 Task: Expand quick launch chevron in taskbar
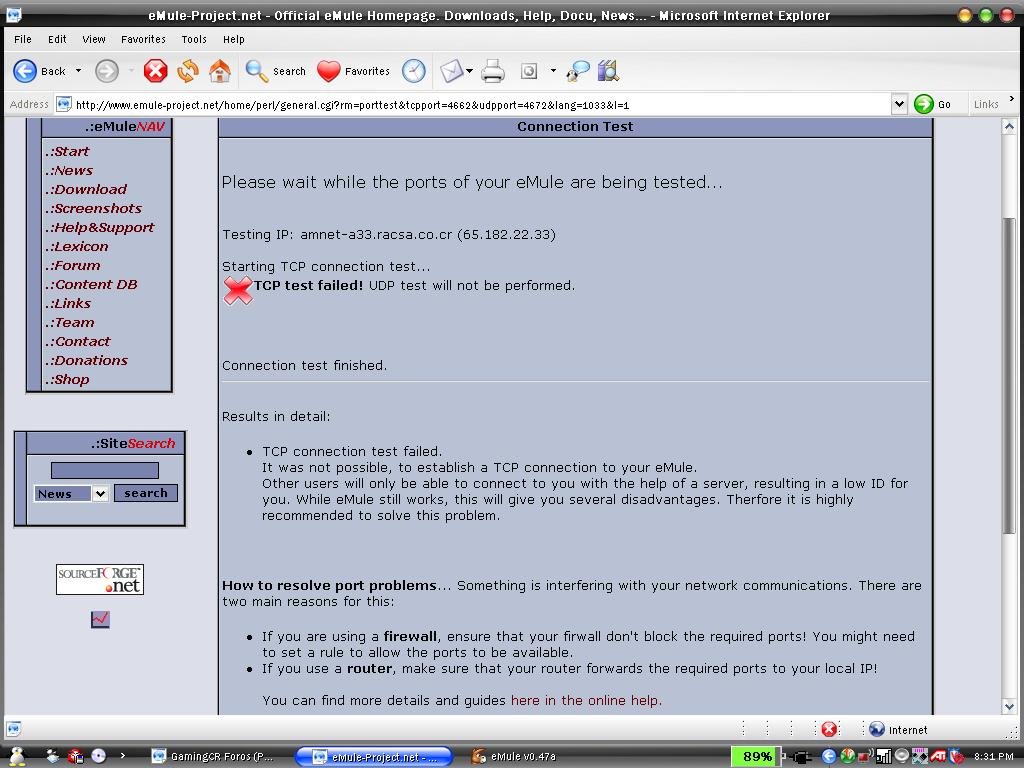(x=122, y=756)
